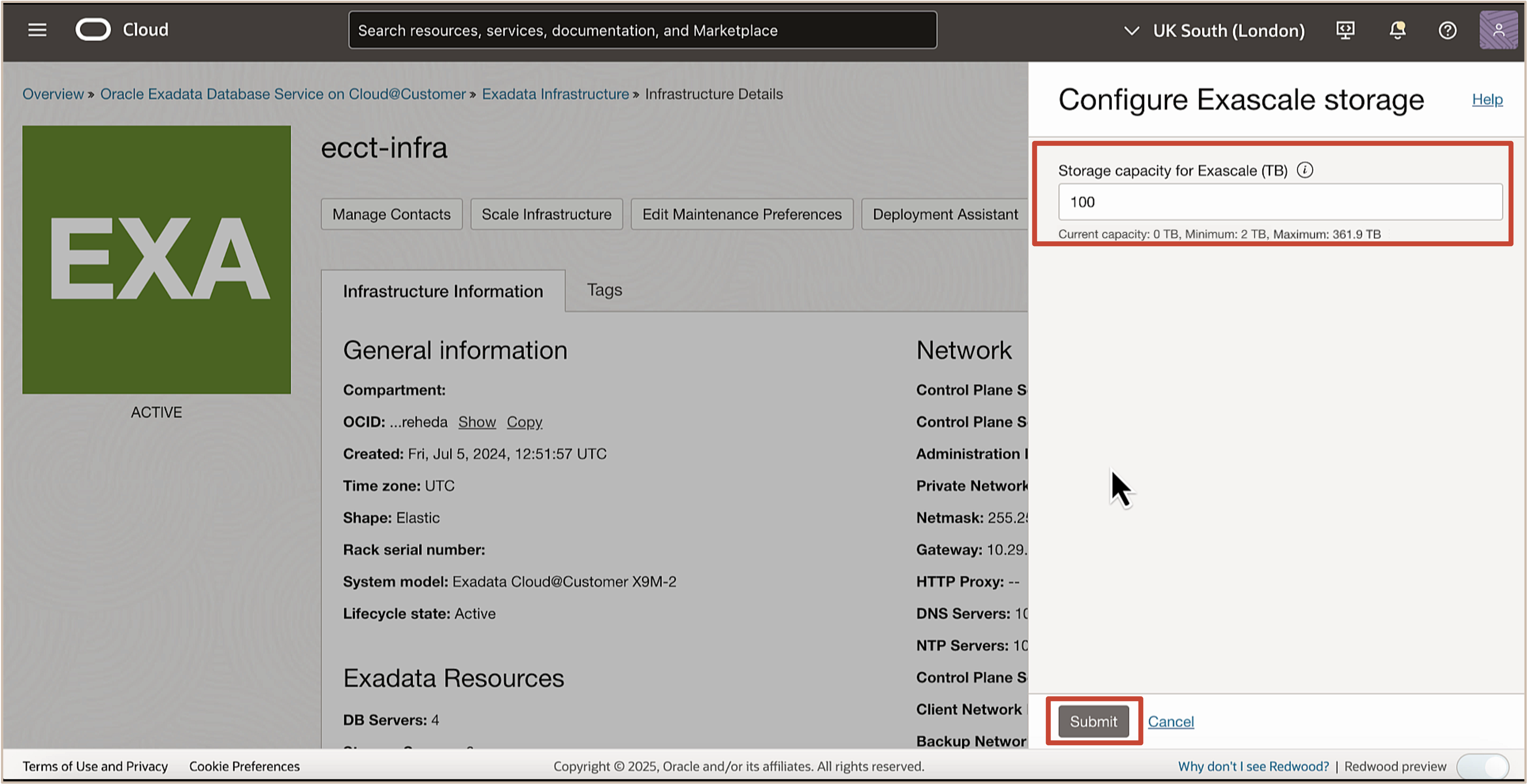Select the Infrastructure Information tab
This screenshot has height=784, width=1527.
coord(443,291)
